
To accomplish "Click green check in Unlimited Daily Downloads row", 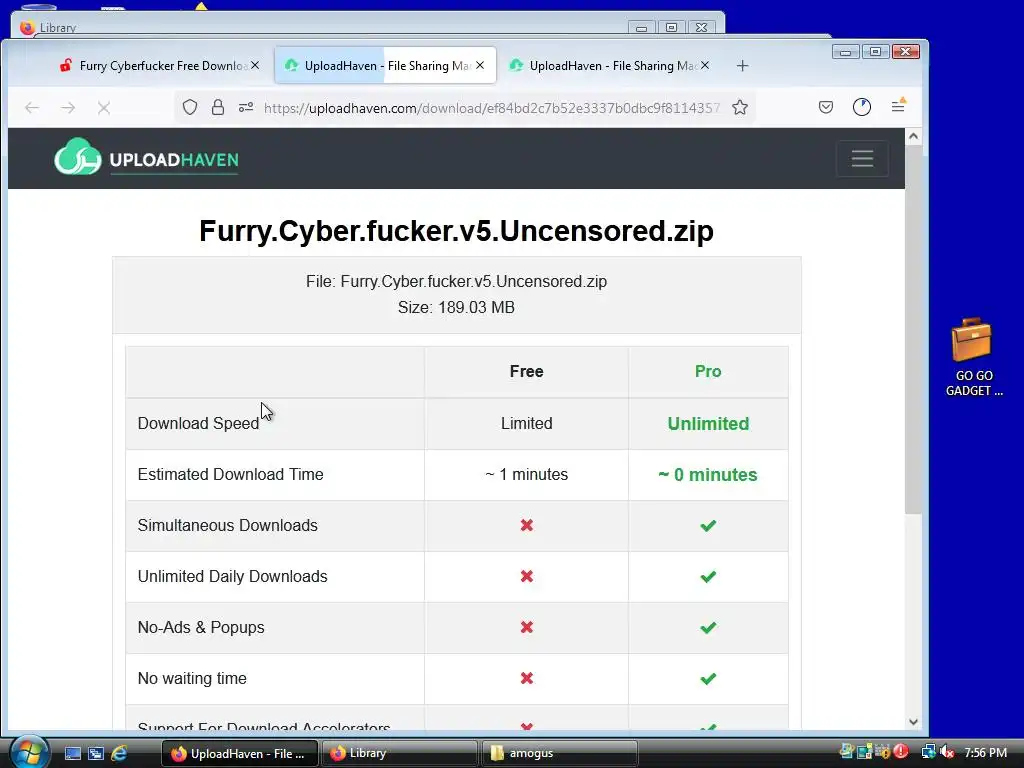I will pos(708,577).
